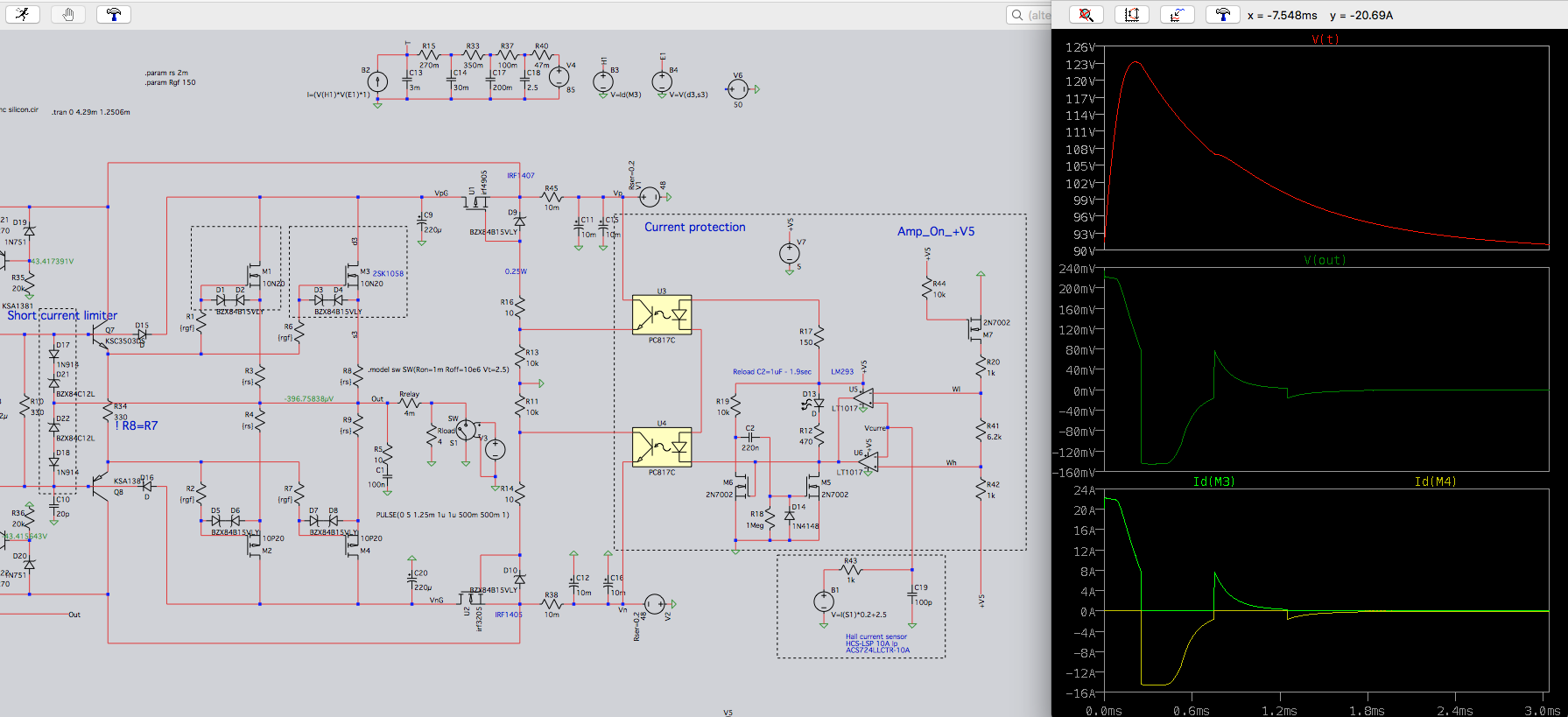The image size is (1568, 717).
Task: Select the V4 voltage source symbol
Action: [x=559, y=77]
